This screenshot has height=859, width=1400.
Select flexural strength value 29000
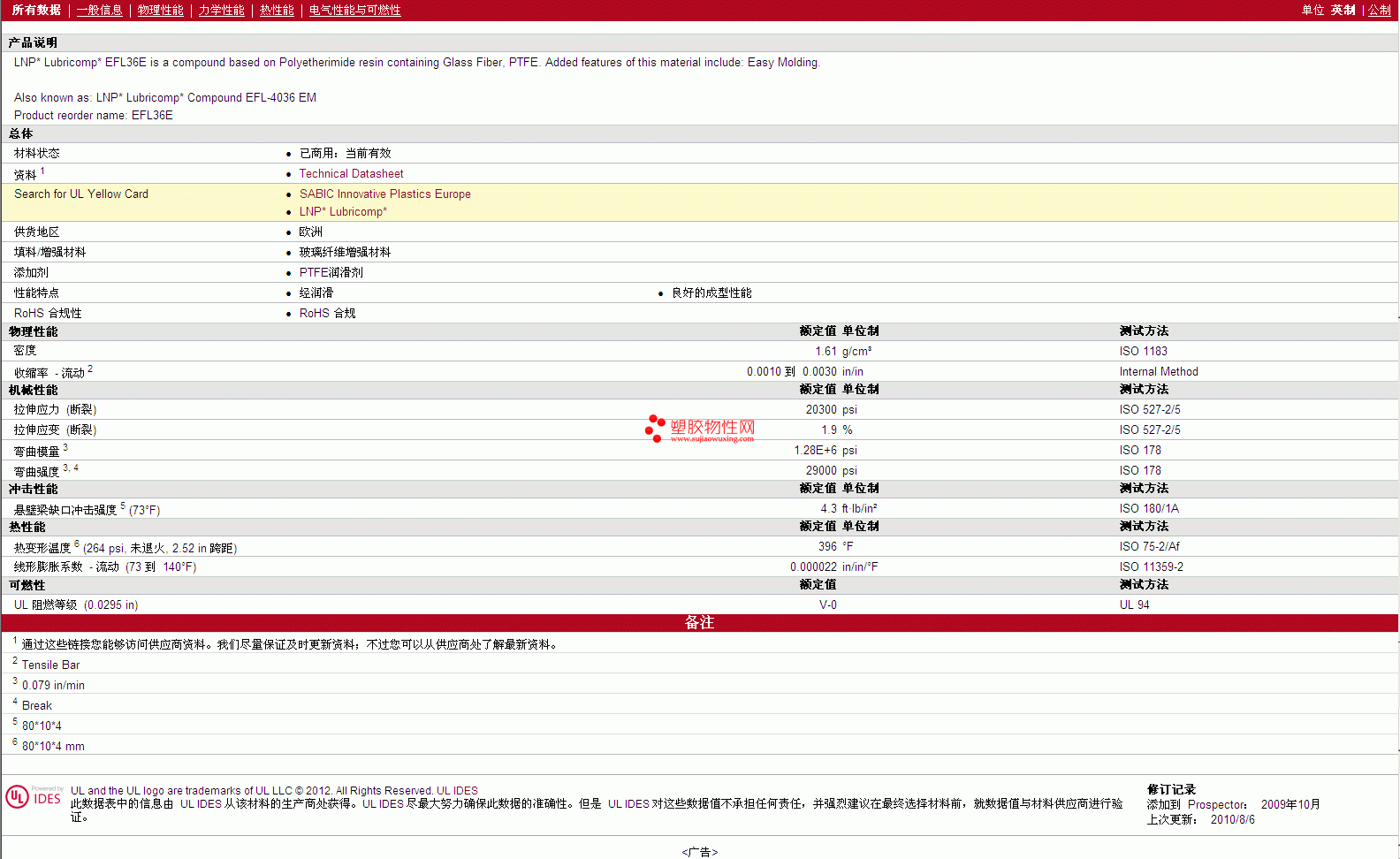click(821, 471)
